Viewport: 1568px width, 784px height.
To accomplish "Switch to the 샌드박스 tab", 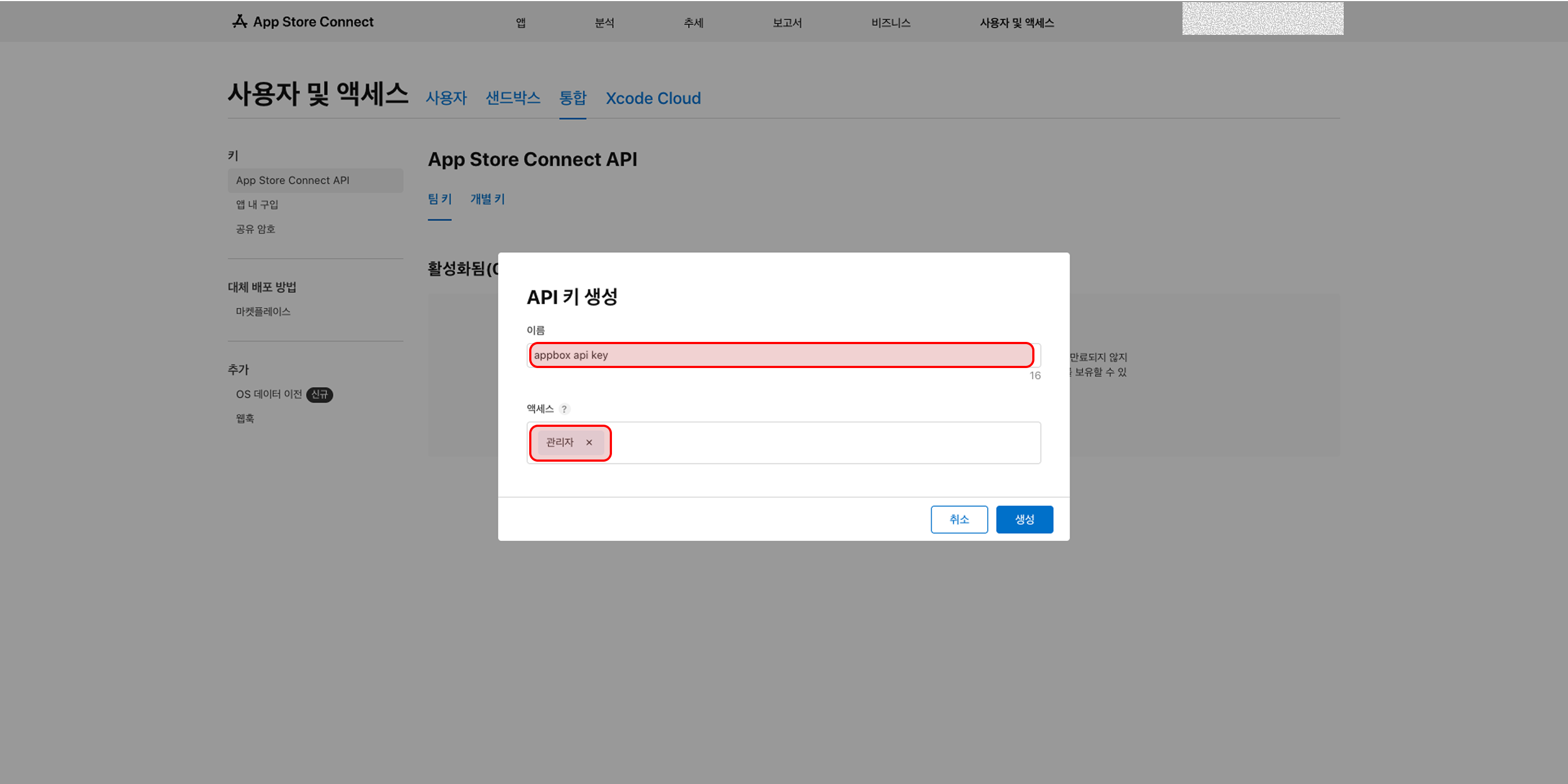I will tap(512, 98).
